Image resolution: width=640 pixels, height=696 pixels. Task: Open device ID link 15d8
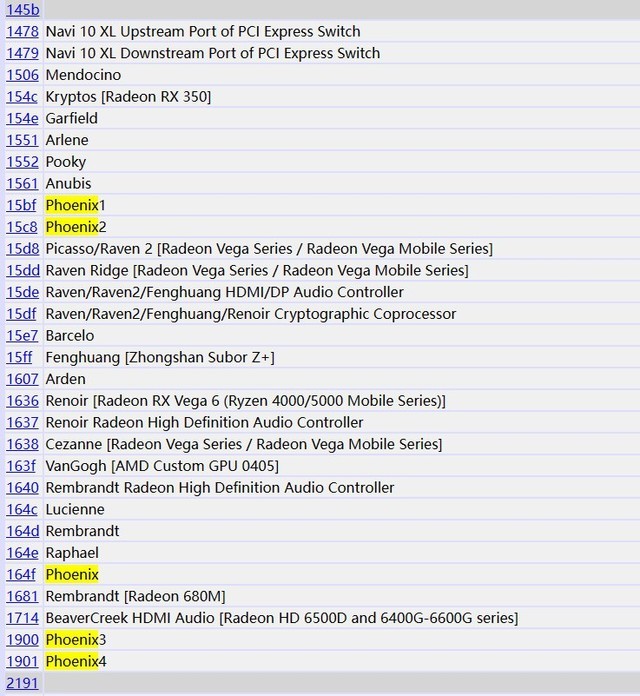pyautogui.click(x=23, y=249)
